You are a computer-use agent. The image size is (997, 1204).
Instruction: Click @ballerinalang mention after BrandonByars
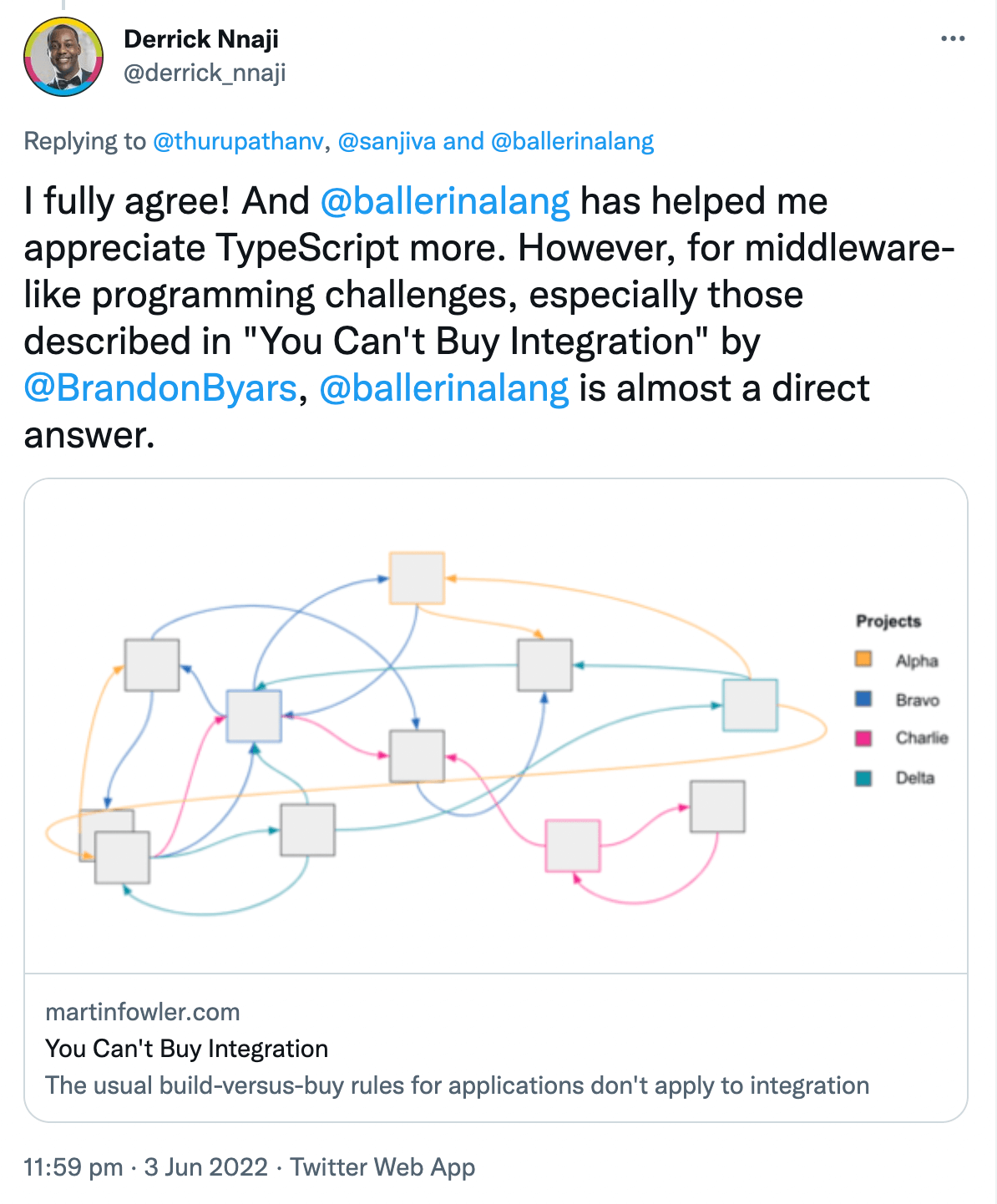click(443, 388)
